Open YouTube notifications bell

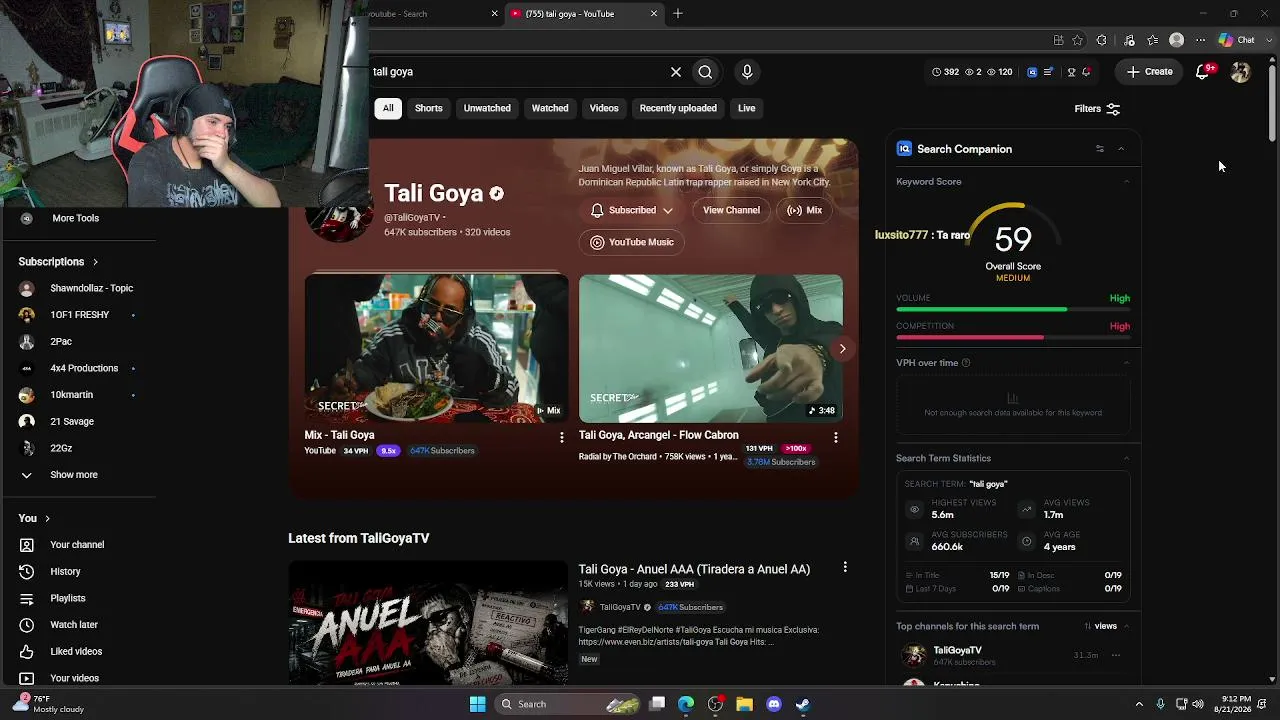point(1204,71)
